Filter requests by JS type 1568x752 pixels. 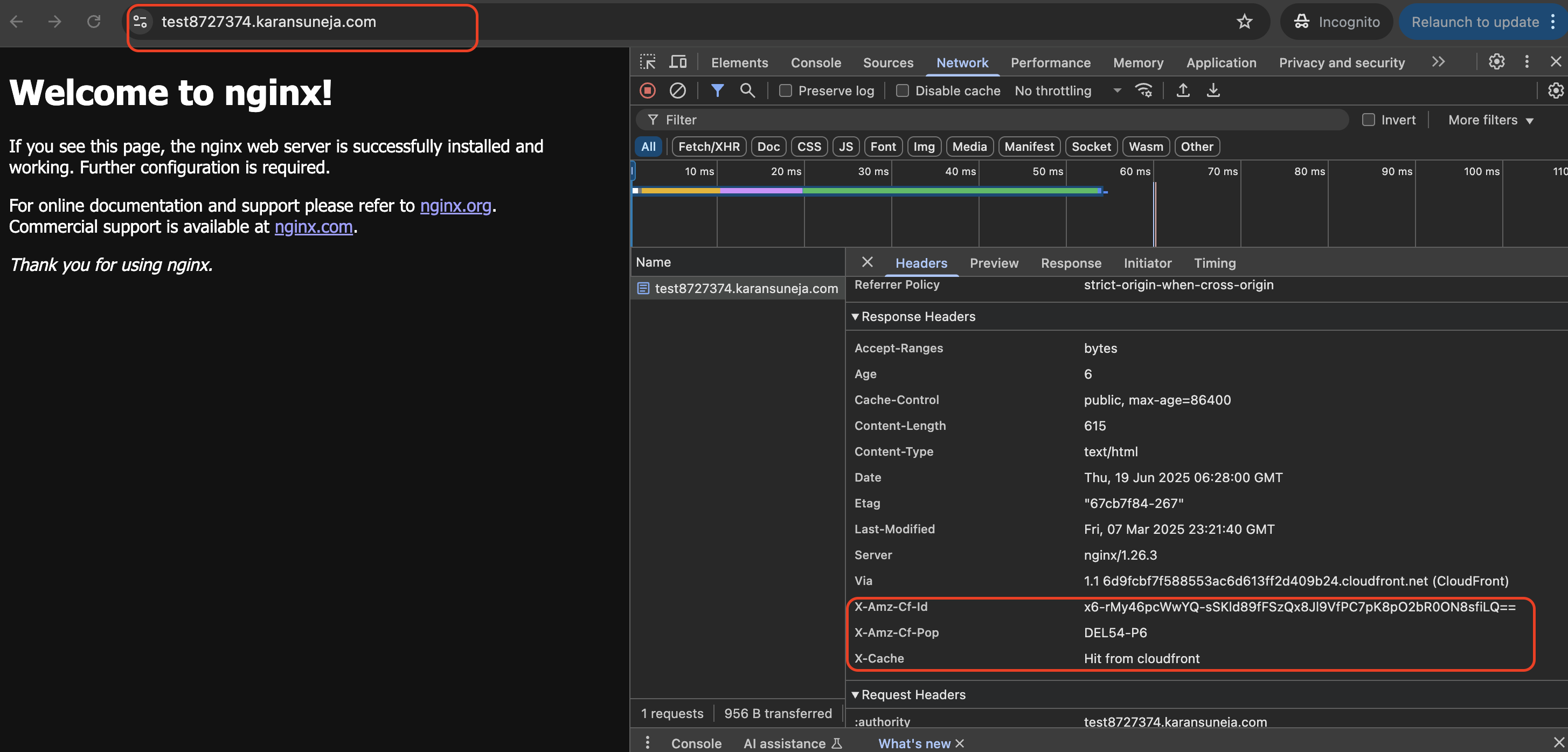tap(845, 147)
